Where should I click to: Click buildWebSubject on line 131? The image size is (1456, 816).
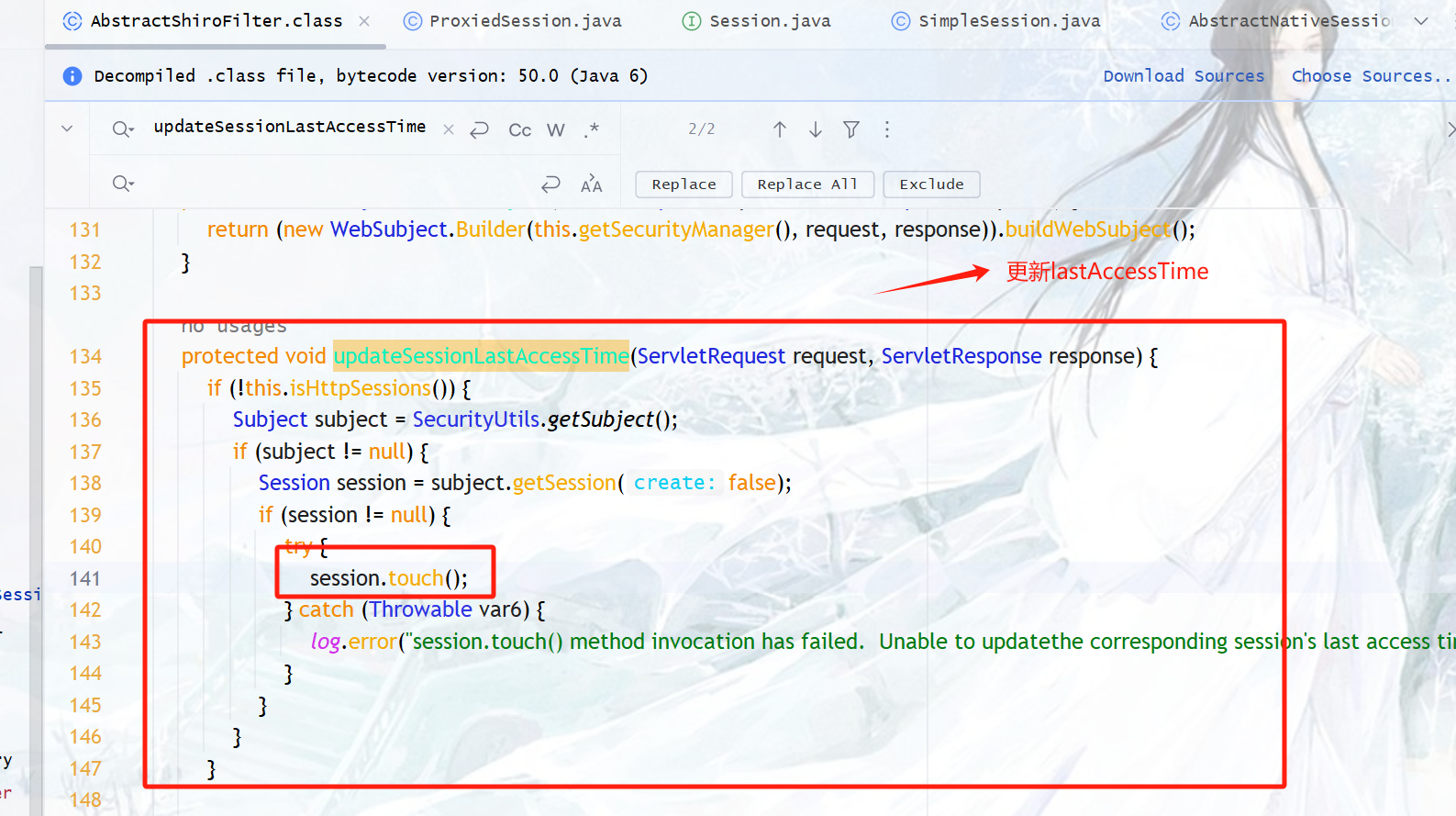coord(1088,229)
